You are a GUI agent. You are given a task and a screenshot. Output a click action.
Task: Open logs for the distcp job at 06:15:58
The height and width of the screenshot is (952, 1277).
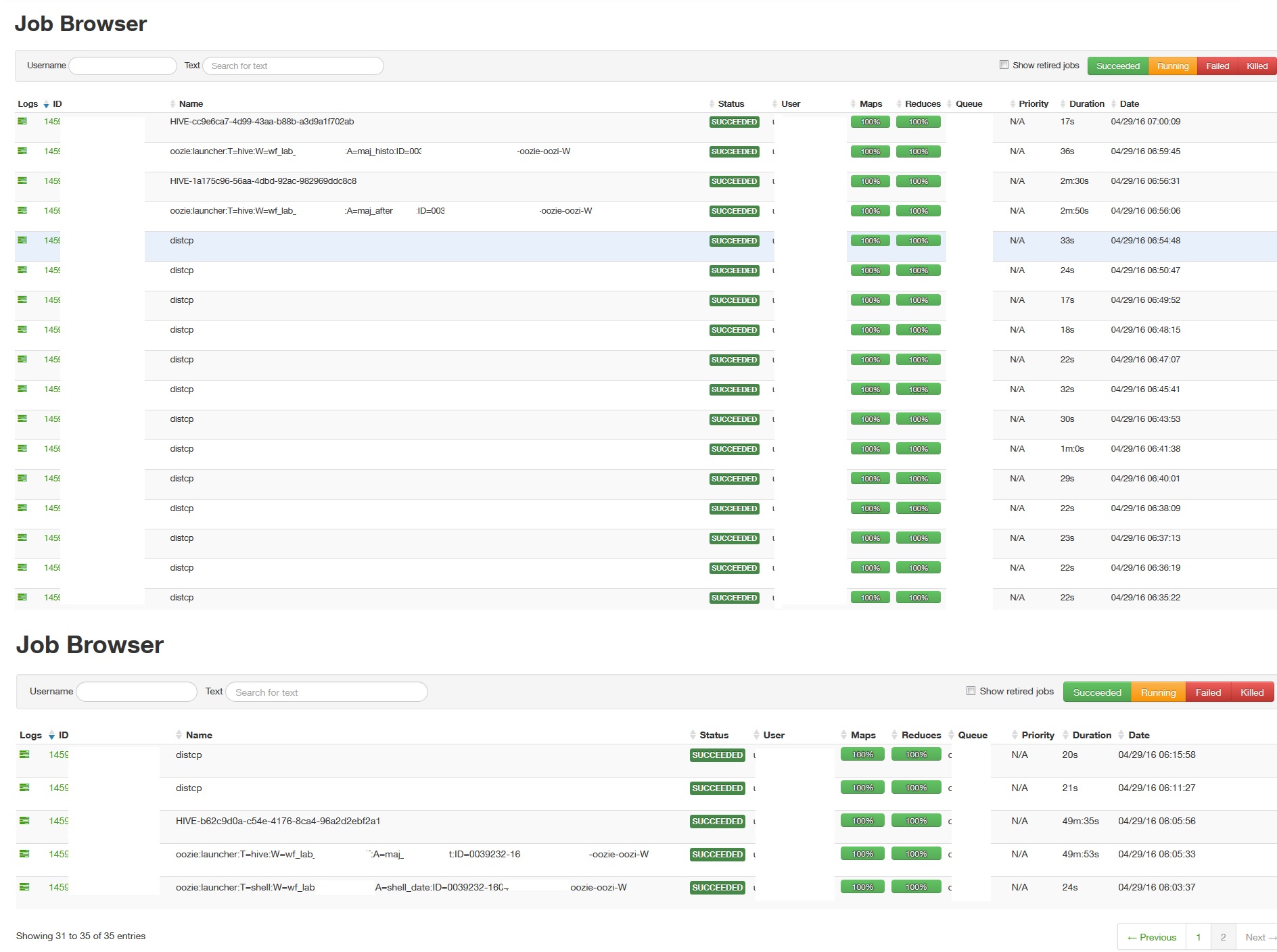tap(24, 755)
